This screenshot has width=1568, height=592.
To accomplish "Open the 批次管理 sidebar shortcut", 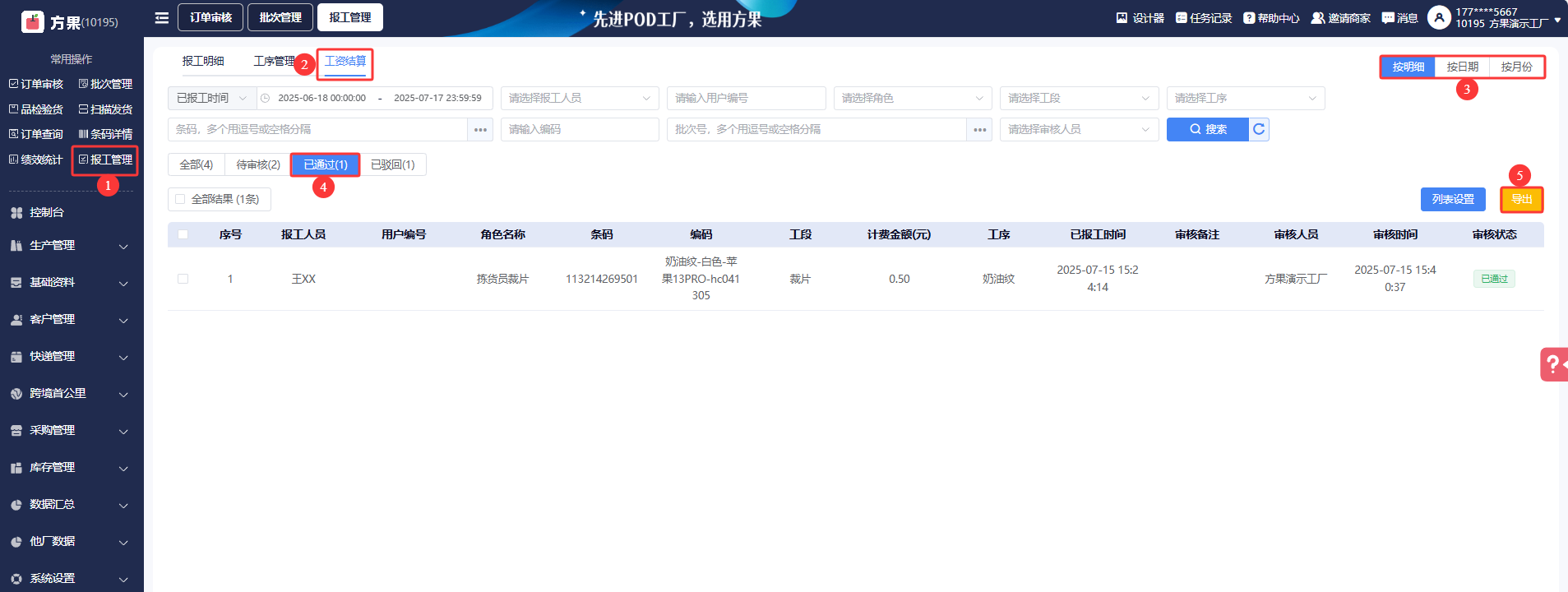I will pyautogui.click(x=105, y=84).
